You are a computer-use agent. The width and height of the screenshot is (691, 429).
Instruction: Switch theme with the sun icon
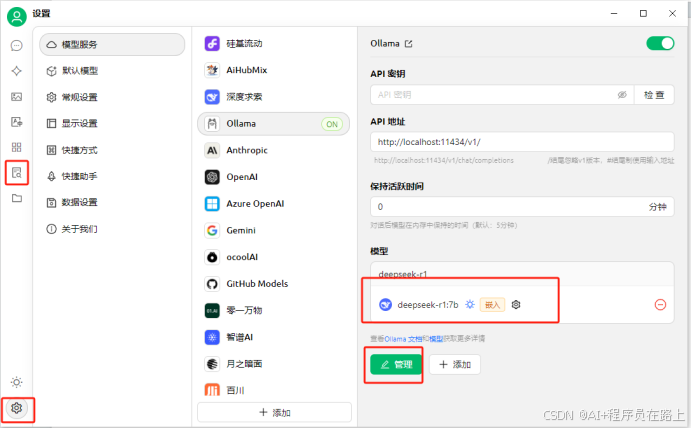(17, 382)
